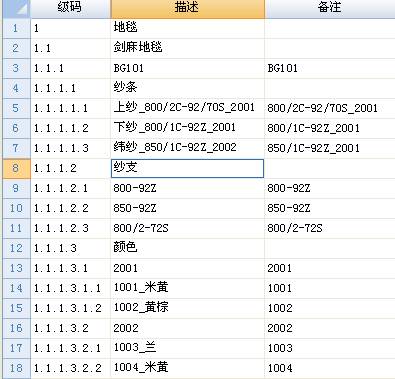This screenshot has width=395, height=379.
Task: Click the 1001_米黄 description cell
Action: tap(188, 288)
